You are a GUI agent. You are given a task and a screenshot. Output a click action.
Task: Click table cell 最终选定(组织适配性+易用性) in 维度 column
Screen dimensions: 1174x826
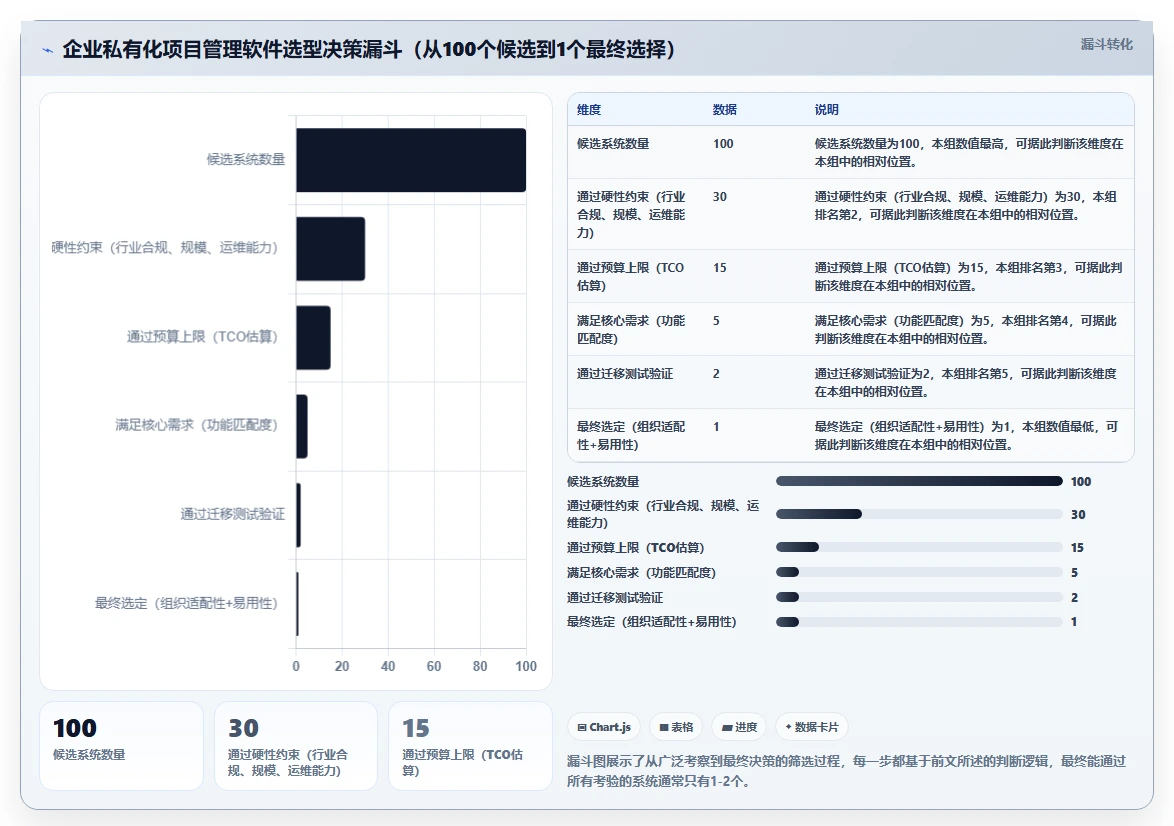pyautogui.click(x=631, y=436)
